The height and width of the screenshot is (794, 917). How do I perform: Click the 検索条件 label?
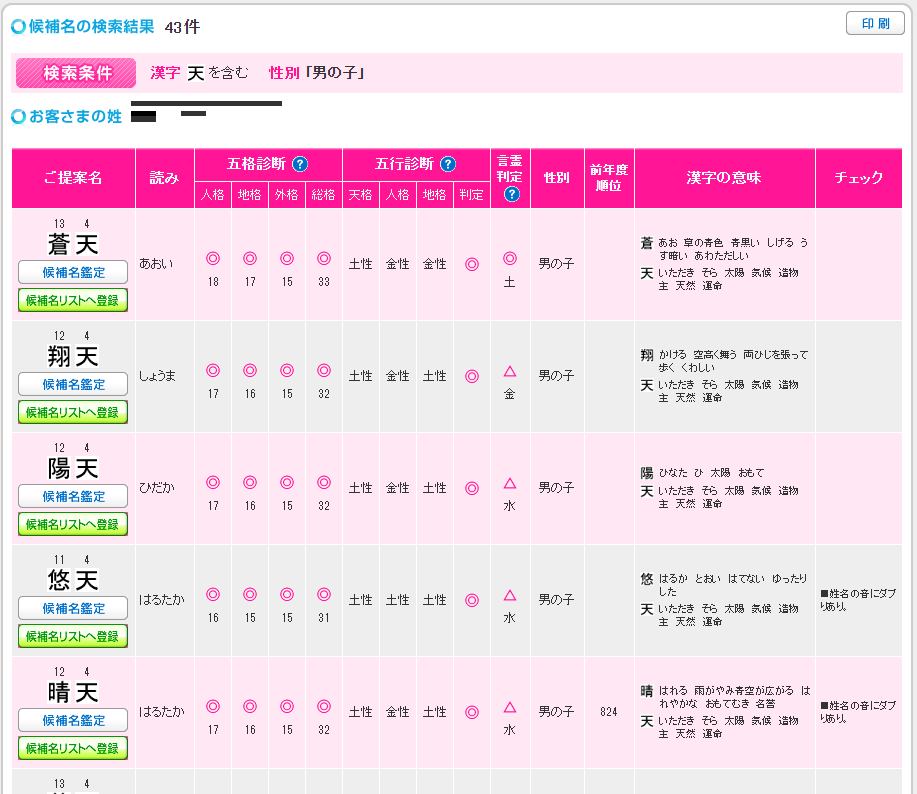coord(76,73)
